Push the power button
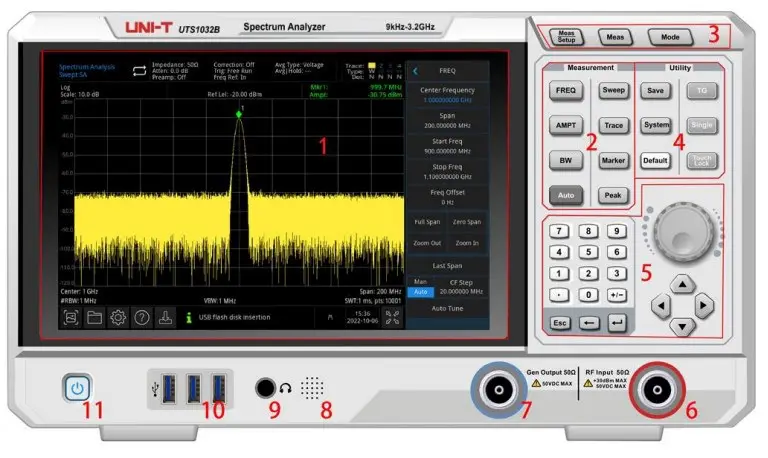The height and width of the screenshot is (458, 768). pyautogui.click(x=77, y=388)
